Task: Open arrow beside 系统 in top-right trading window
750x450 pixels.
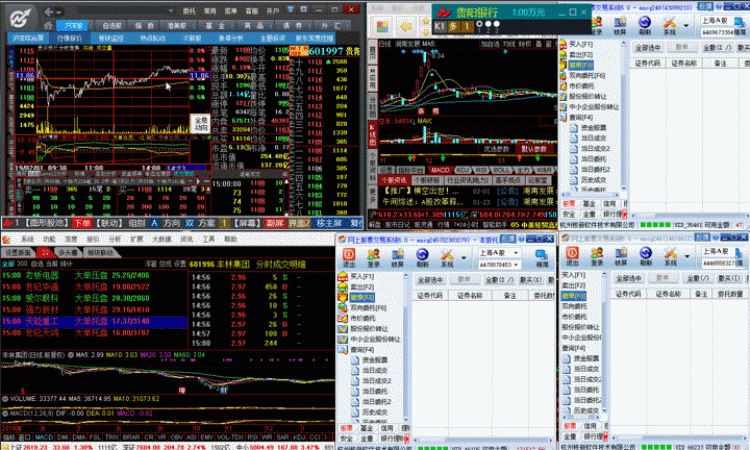Action: pos(686,25)
